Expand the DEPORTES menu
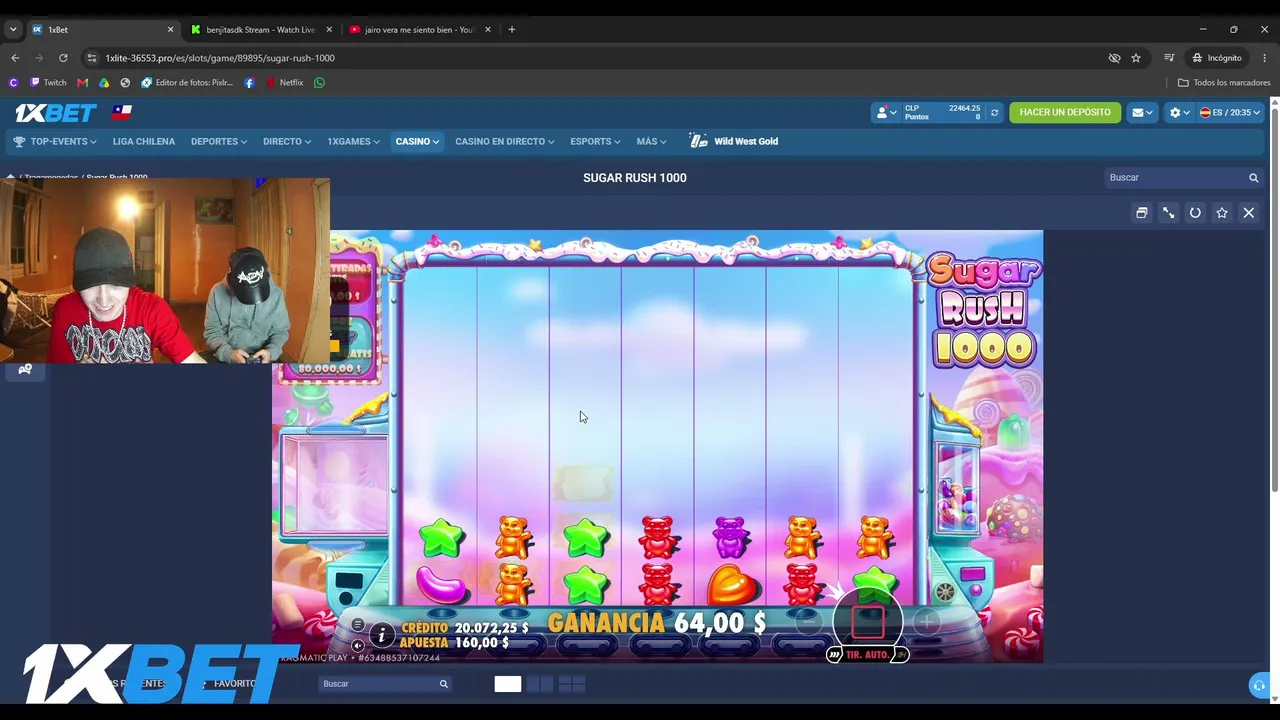The width and height of the screenshot is (1280, 720). tap(219, 142)
